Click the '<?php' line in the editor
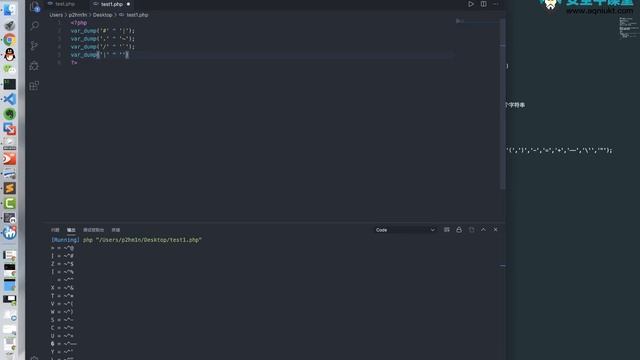Screen dimensions: 640x360 (x=79, y=23)
